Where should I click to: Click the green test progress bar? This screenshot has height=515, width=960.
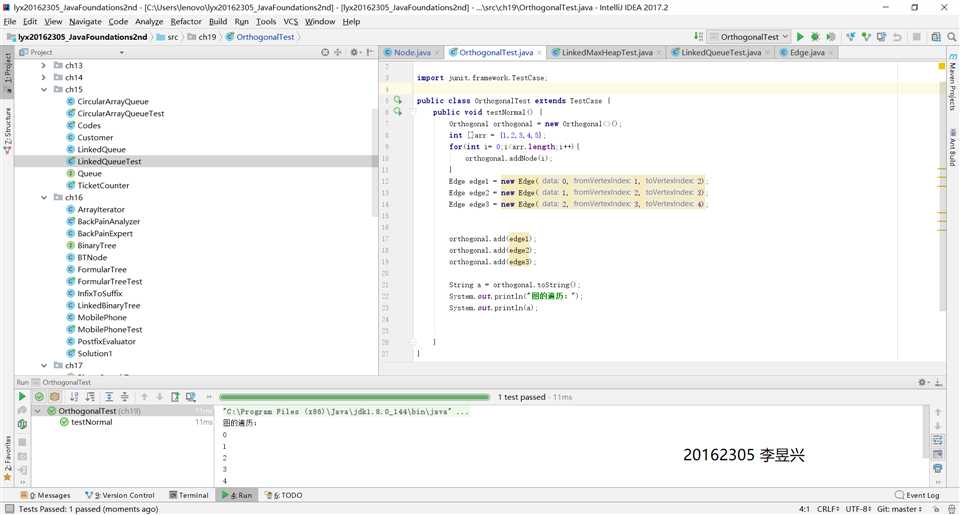(354, 397)
